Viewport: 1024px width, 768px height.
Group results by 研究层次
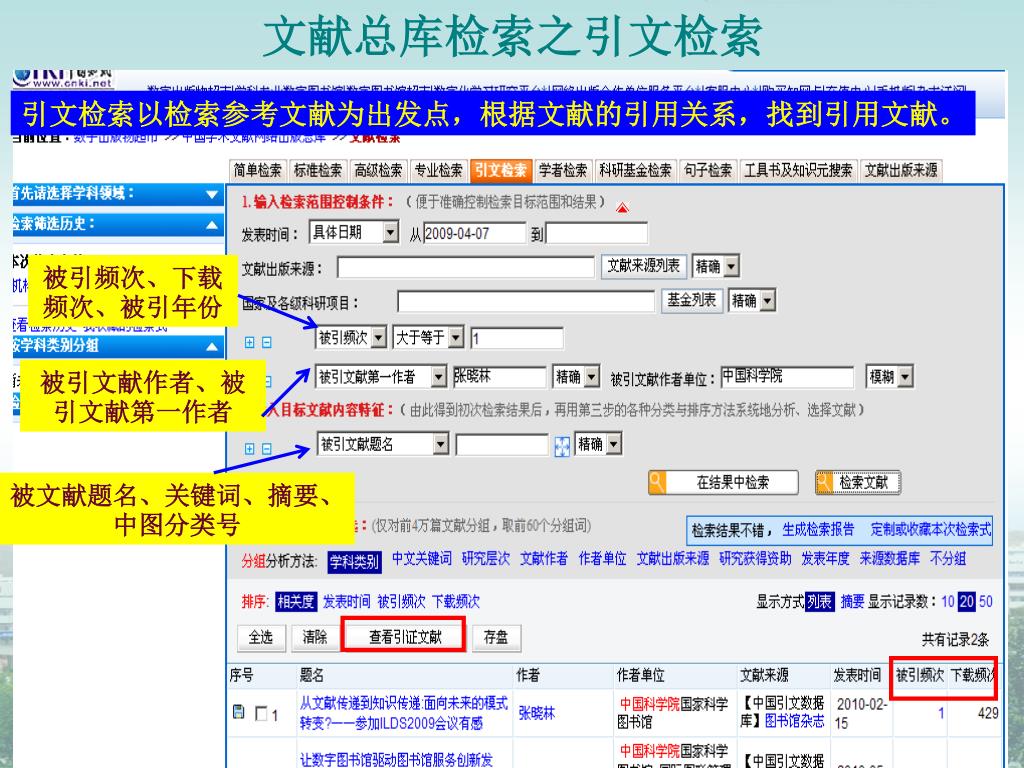(485, 559)
